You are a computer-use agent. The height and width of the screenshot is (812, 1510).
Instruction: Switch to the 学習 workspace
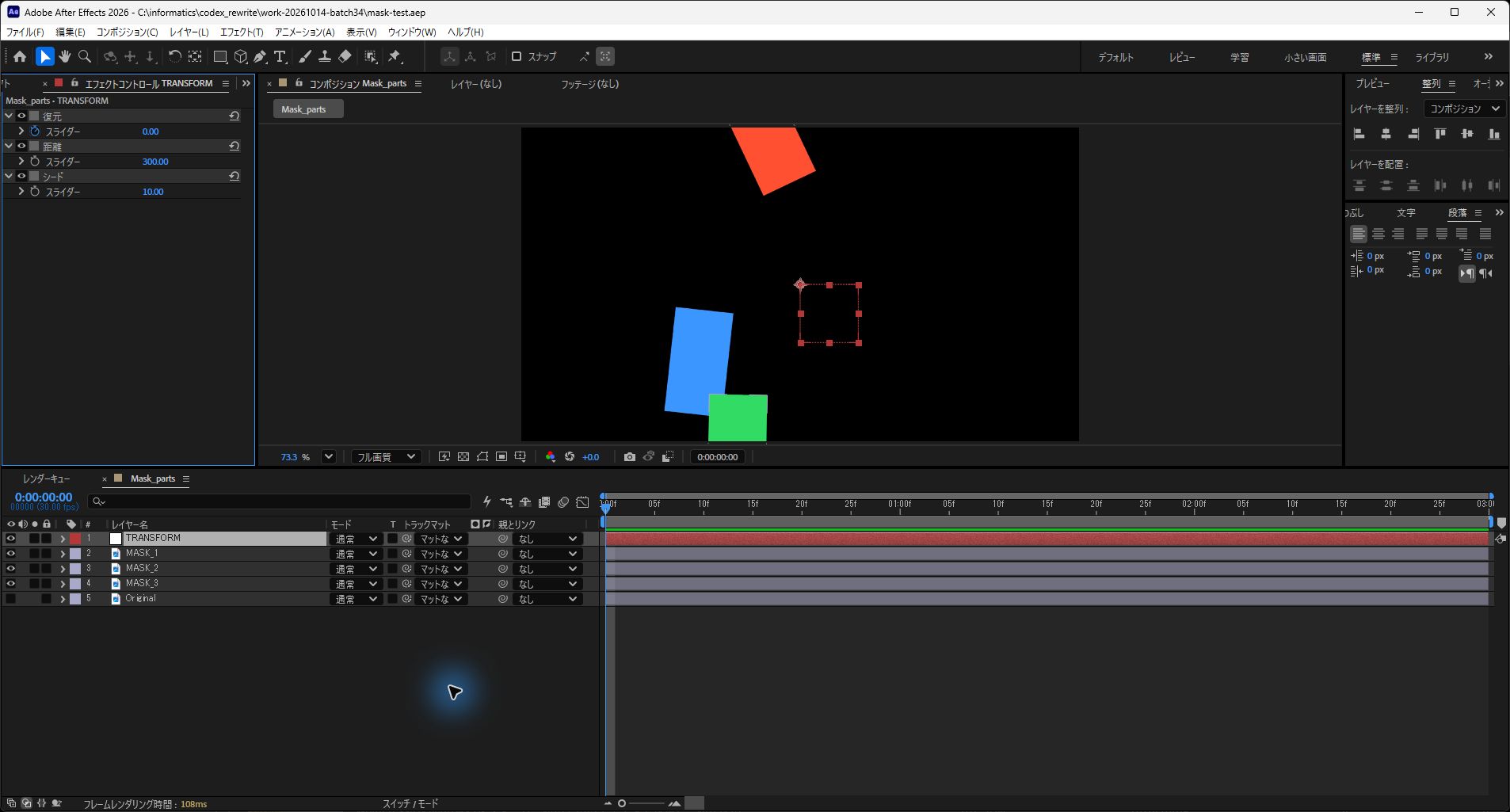[x=1240, y=57]
